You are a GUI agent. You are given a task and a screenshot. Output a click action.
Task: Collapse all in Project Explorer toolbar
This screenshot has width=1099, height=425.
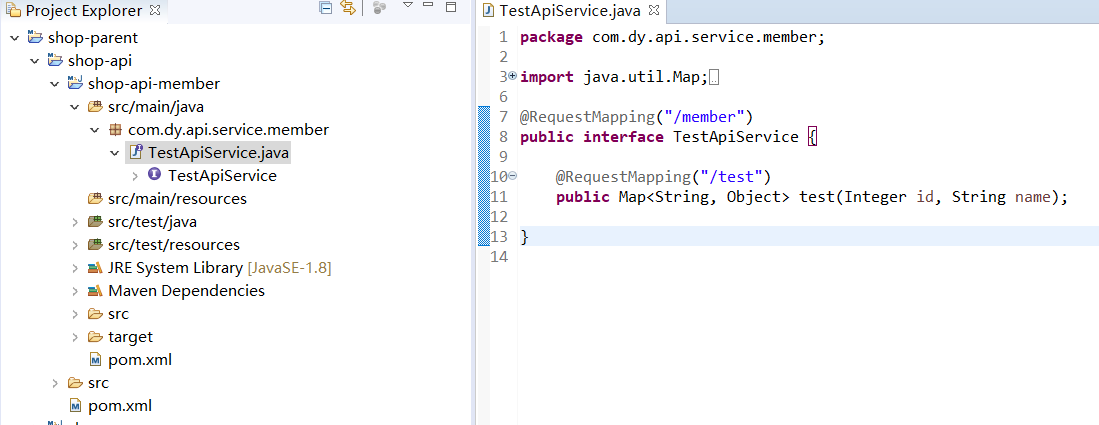325,8
